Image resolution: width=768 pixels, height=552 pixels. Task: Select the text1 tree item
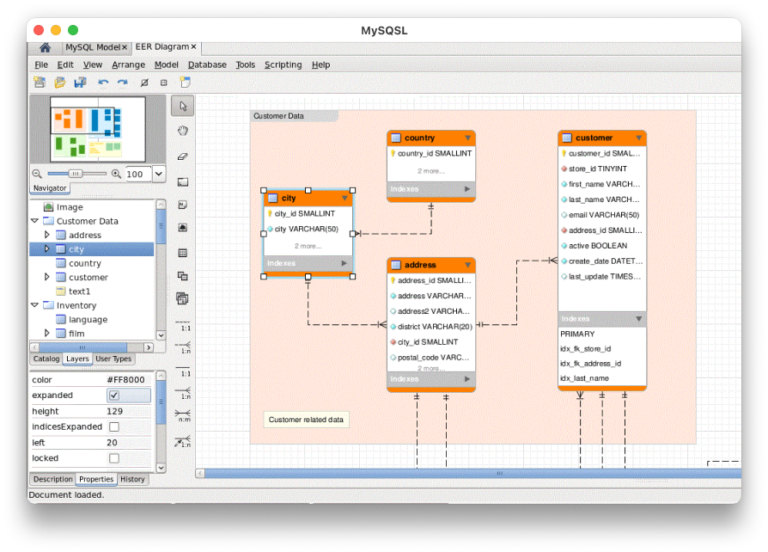coord(79,291)
